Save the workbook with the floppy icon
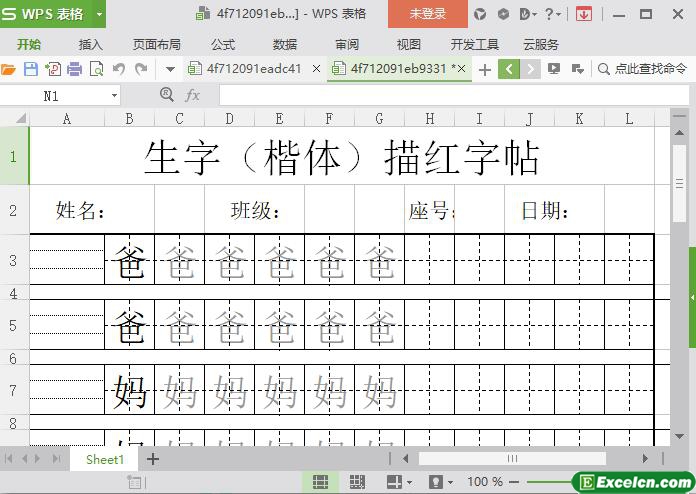 [x=31, y=69]
